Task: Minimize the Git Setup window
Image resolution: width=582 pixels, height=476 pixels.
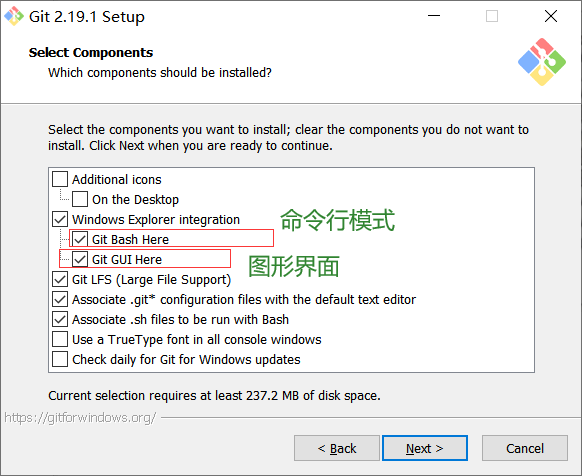Action: [x=434, y=16]
